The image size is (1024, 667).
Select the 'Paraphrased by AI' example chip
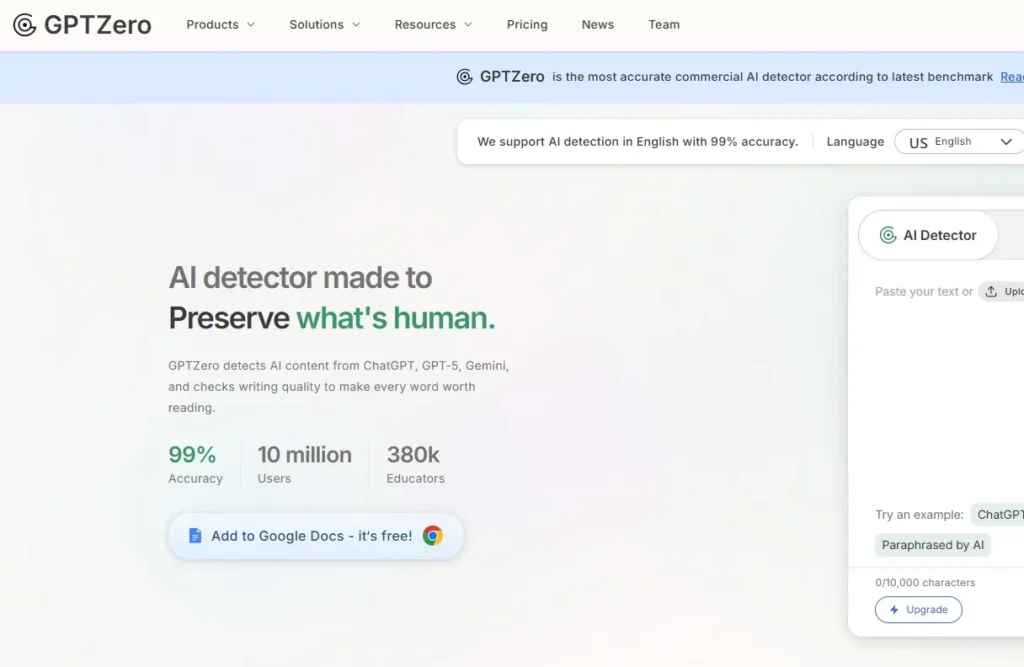tap(932, 545)
